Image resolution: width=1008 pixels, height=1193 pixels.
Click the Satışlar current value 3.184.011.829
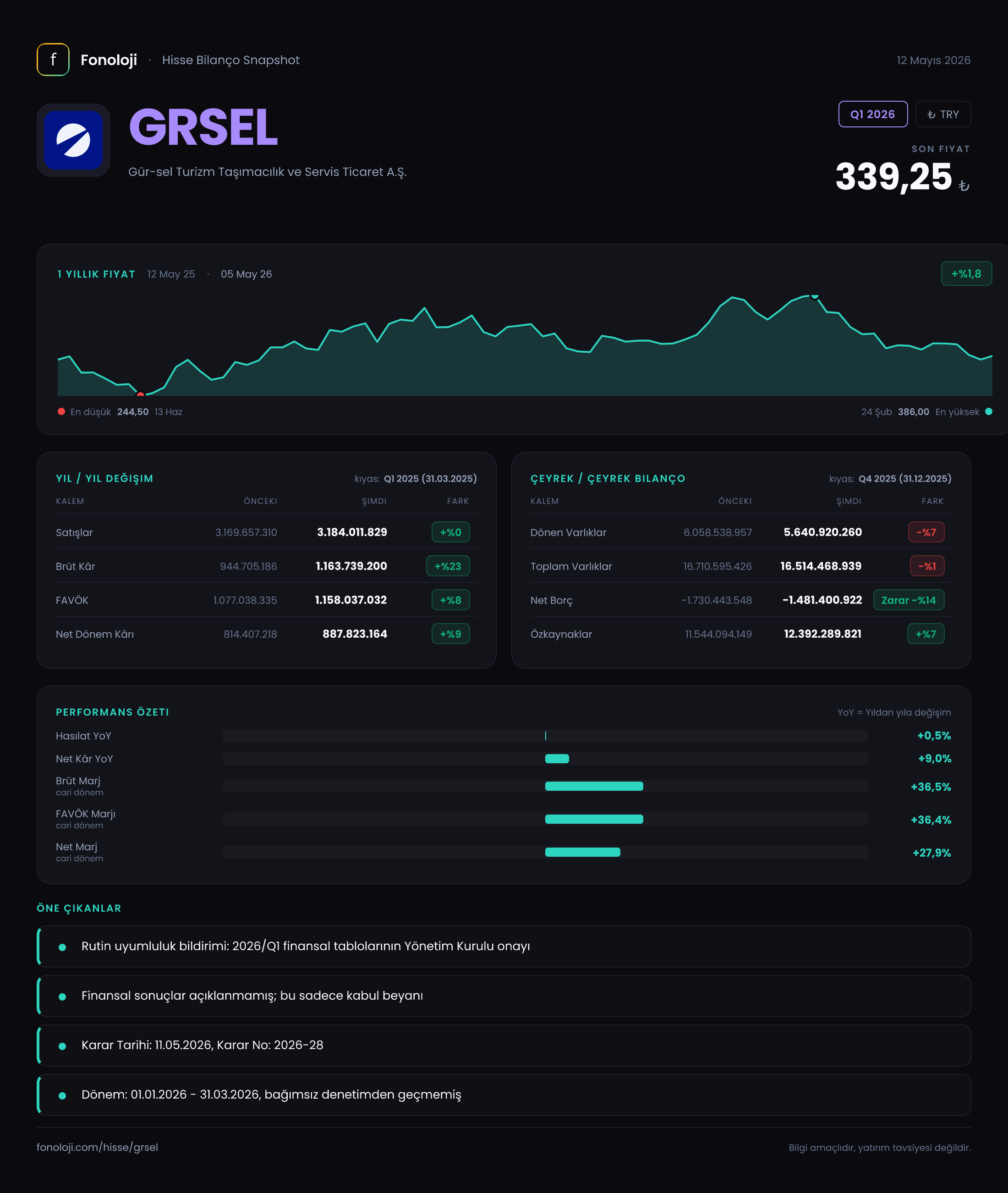[352, 532]
